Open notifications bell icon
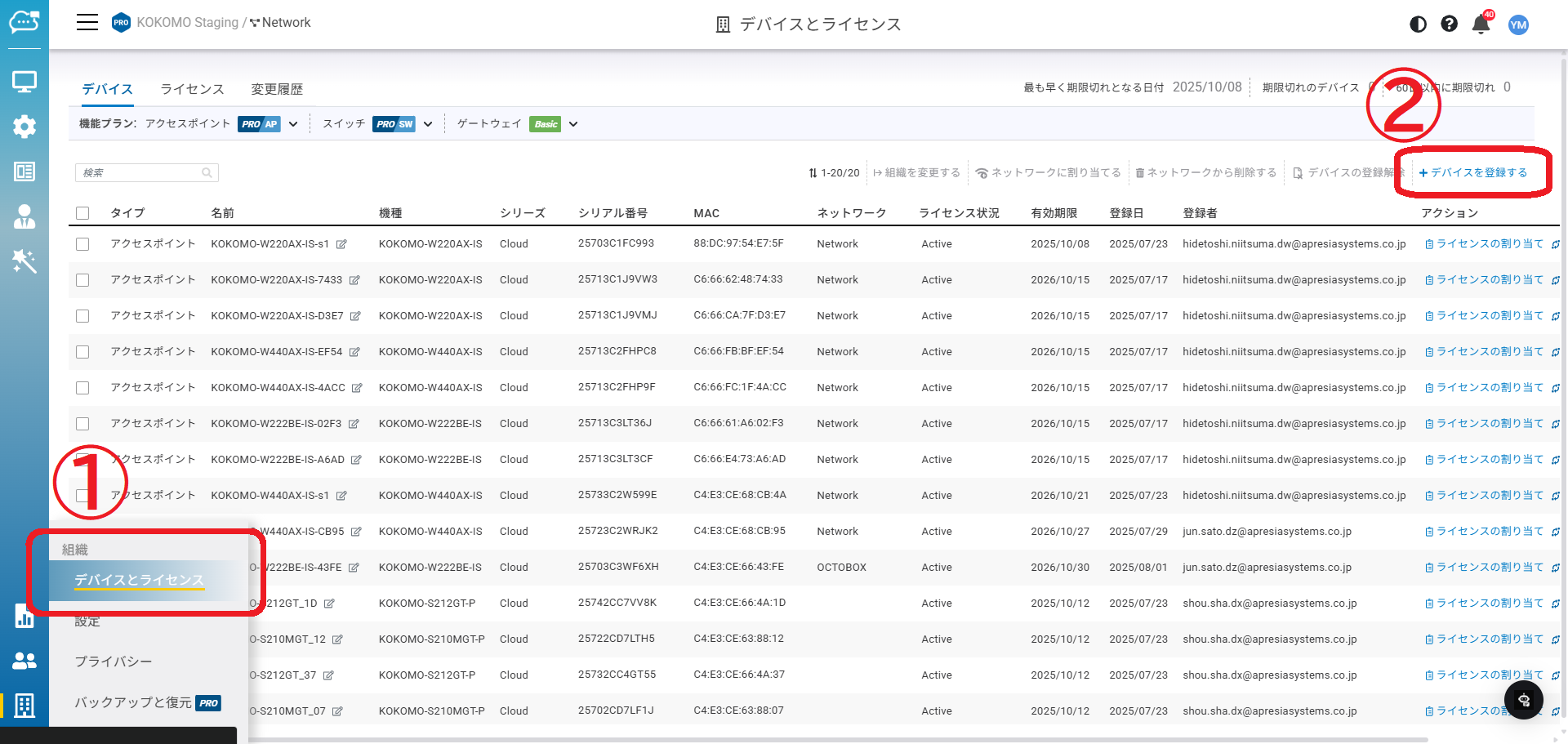The image size is (1568, 744). (x=1481, y=25)
